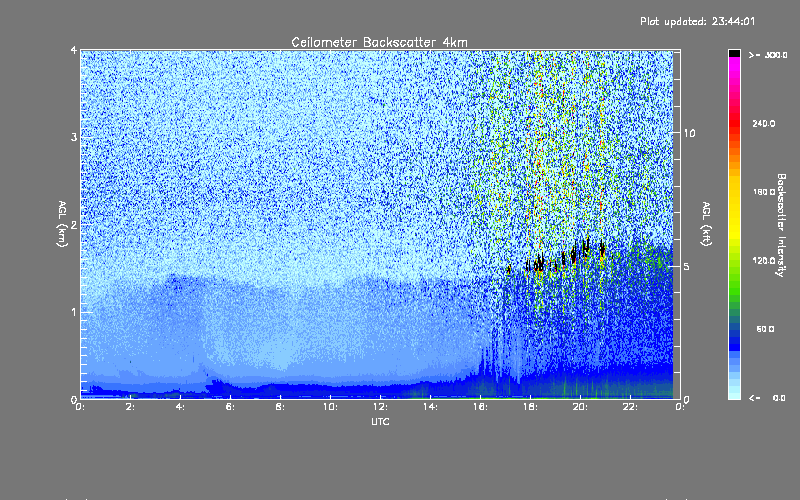Click the 'Plot updated: 23:44:01' timestamp
This screenshot has height=500, width=800.
697,21
